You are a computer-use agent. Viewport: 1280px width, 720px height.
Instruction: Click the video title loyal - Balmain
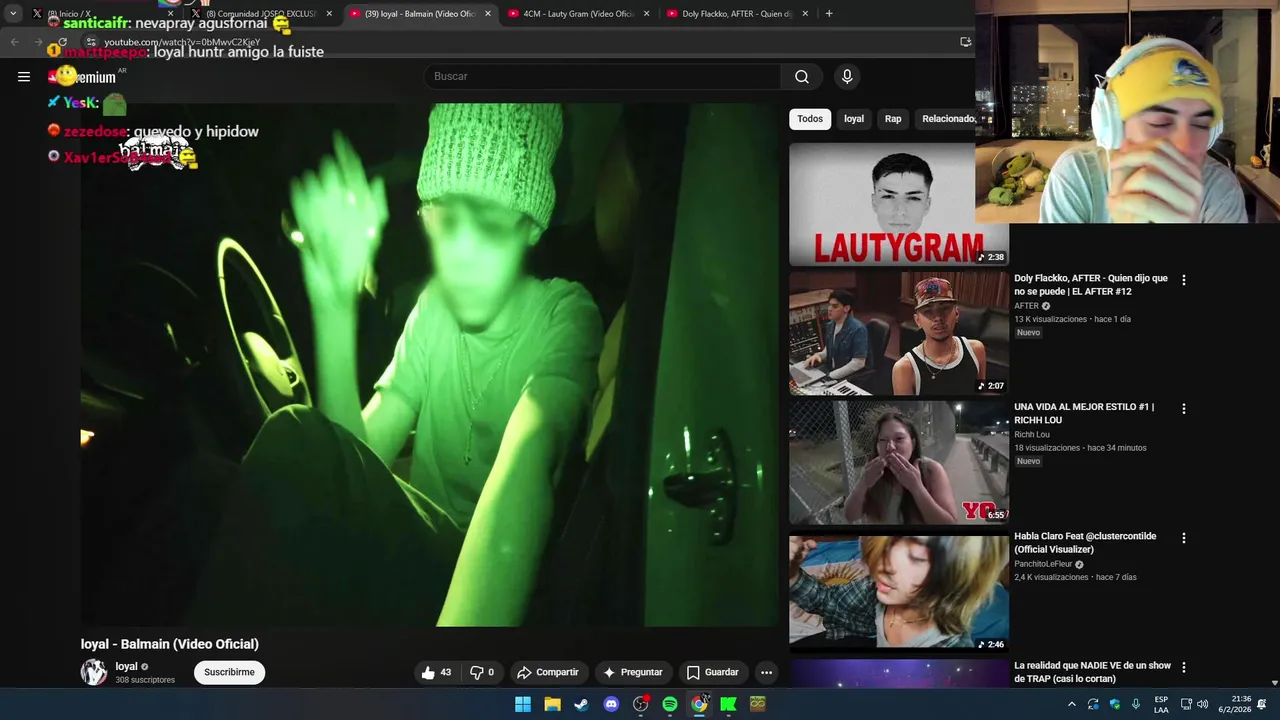pos(170,644)
